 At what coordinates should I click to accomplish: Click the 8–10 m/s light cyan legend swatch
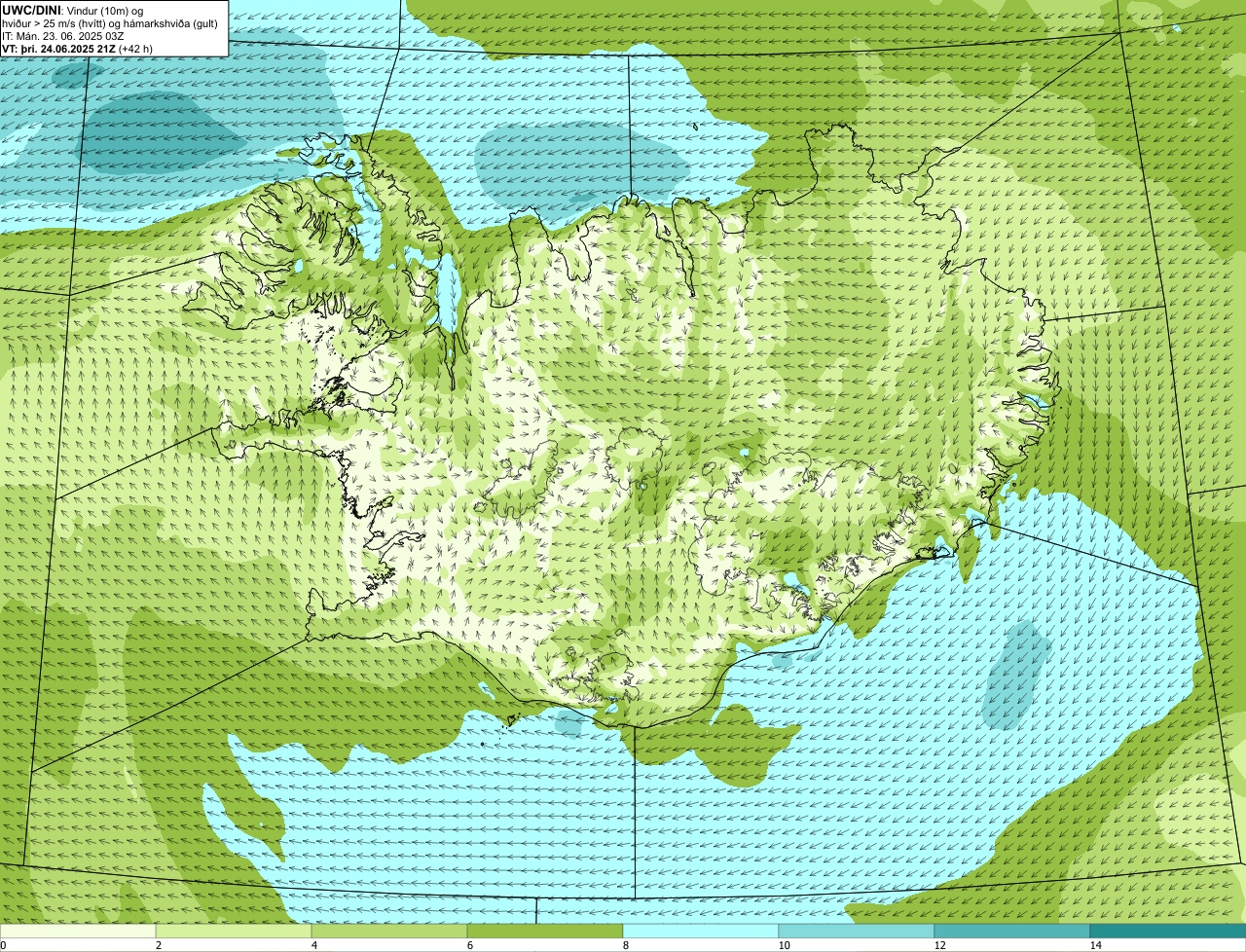coord(701,931)
